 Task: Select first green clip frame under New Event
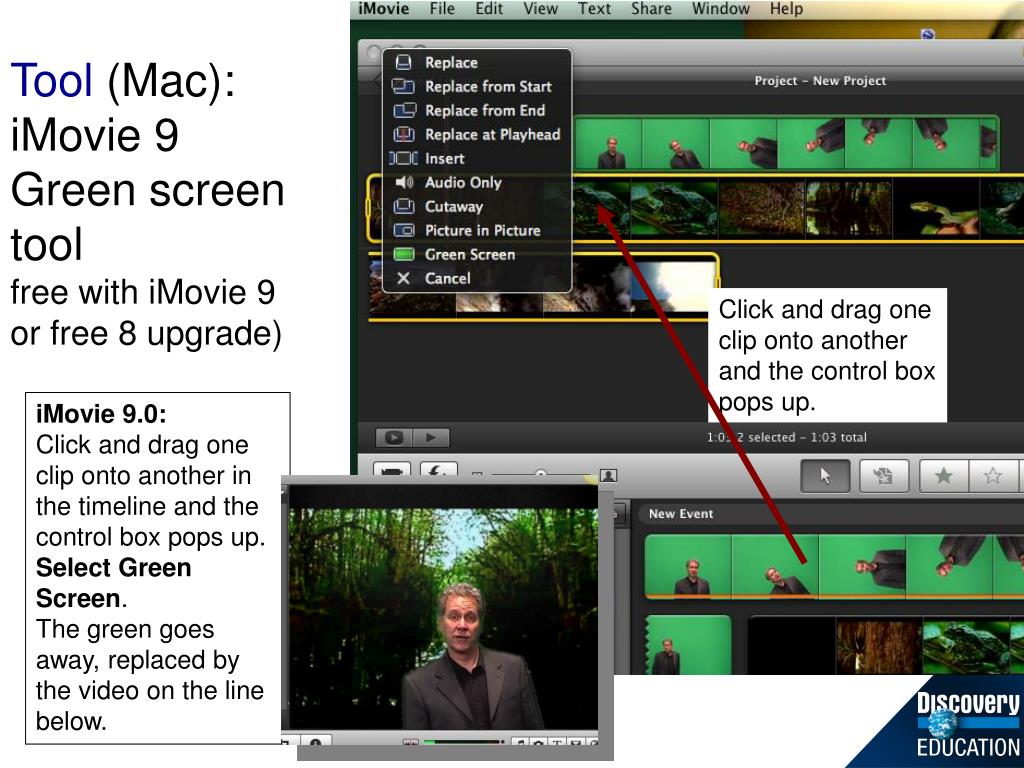[x=688, y=565]
